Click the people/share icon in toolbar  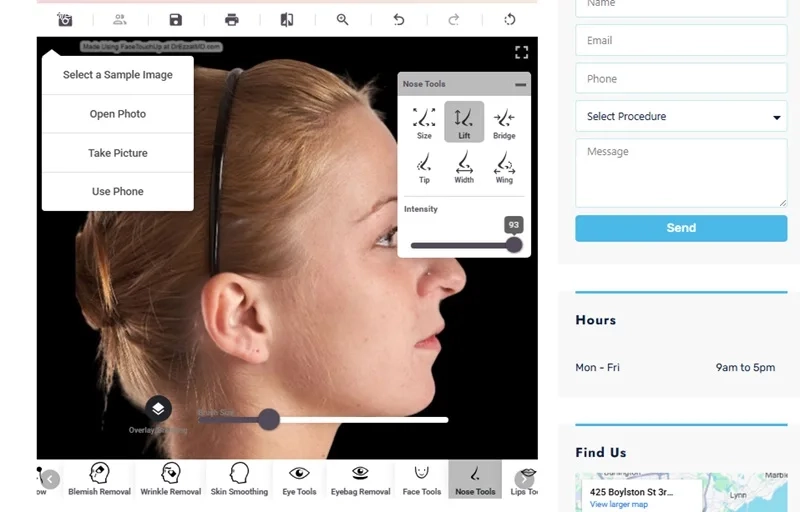tap(119, 19)
